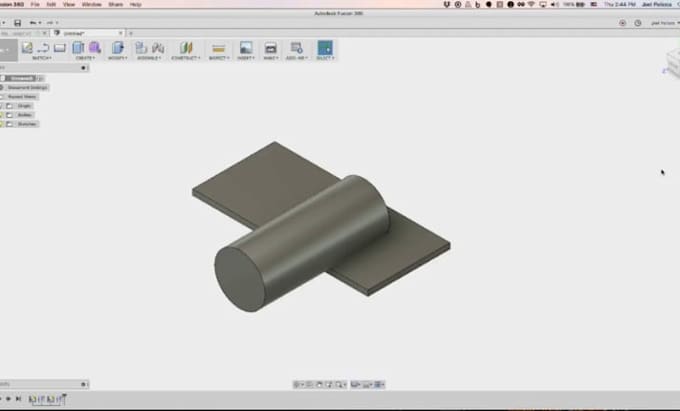Open viewports layout icon in navigation bar

tap(379, 385)
